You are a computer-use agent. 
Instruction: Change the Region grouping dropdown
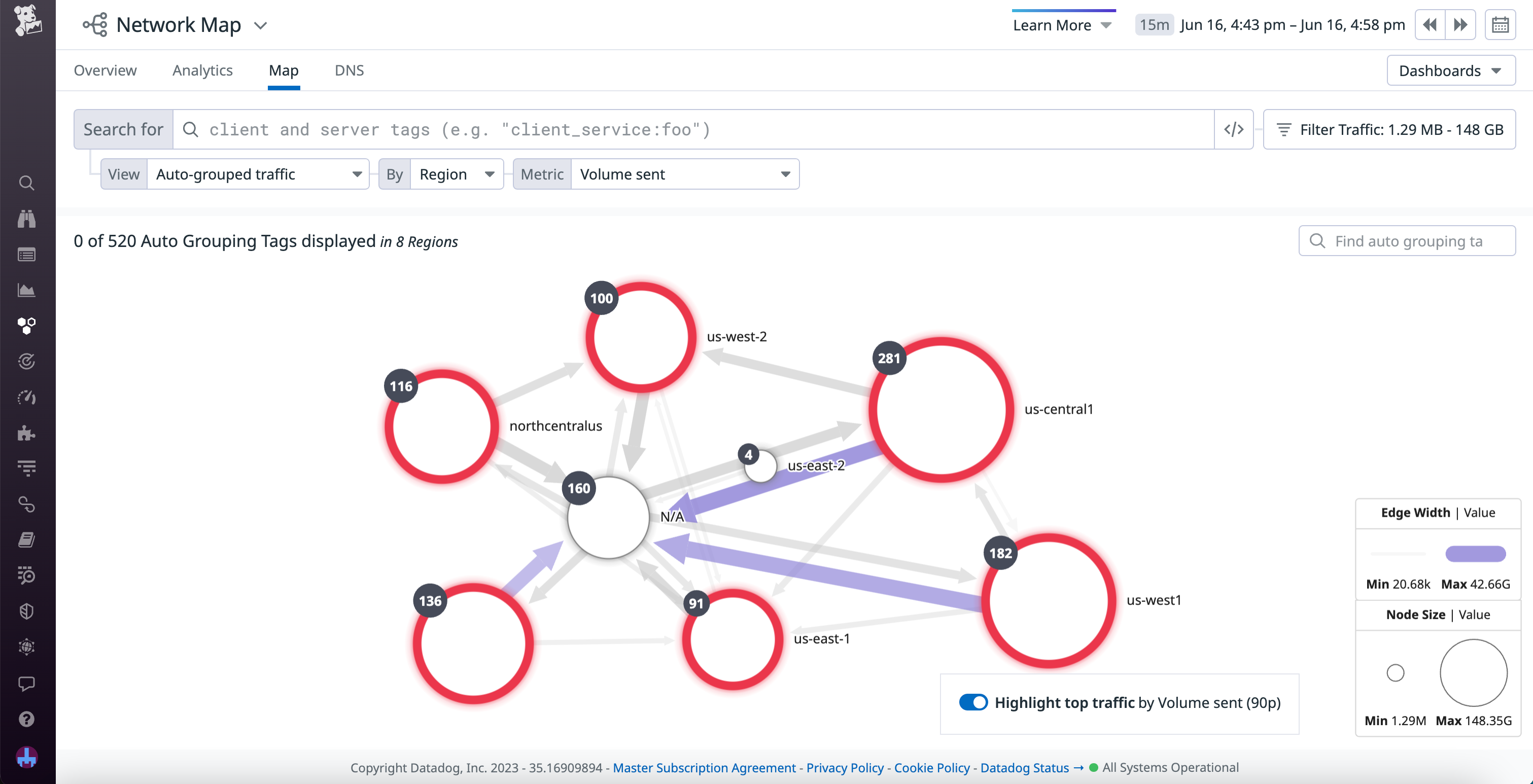pos(456,174)
